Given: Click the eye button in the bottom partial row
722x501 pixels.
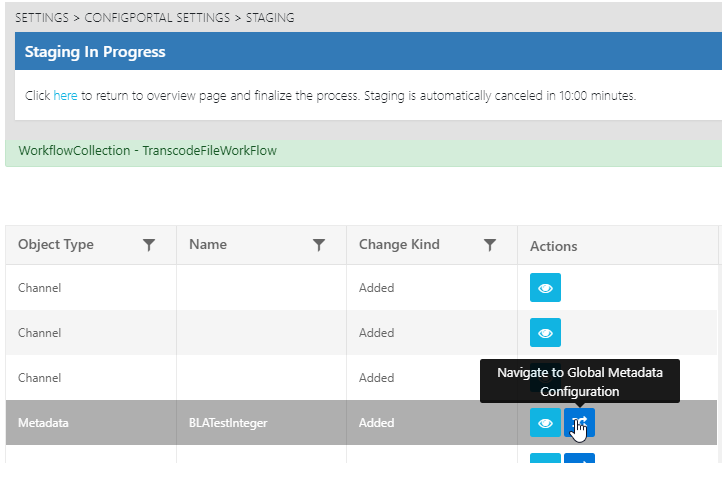Looking at the screenshot, I should click(545, 460).
